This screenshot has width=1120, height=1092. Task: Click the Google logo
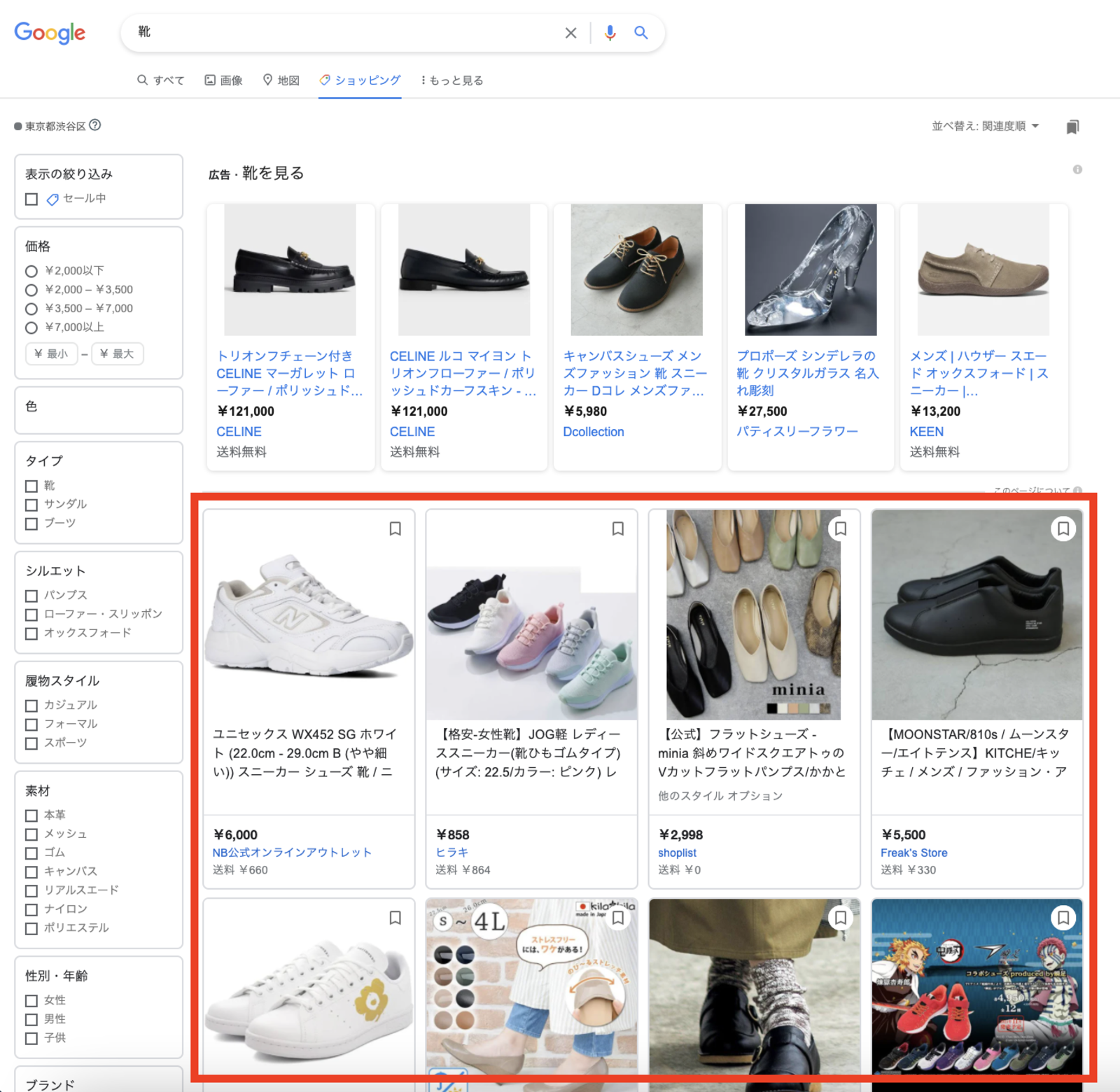point(50,32)
